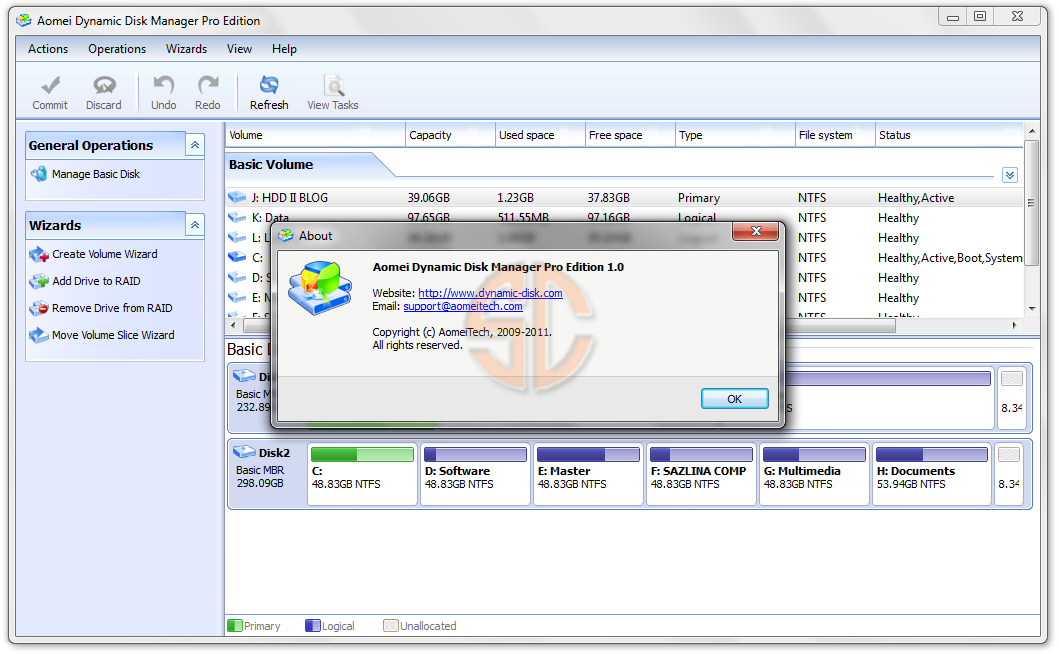
Task: Click the Unallocated legend swatch
Action: (x=390, y=626)
